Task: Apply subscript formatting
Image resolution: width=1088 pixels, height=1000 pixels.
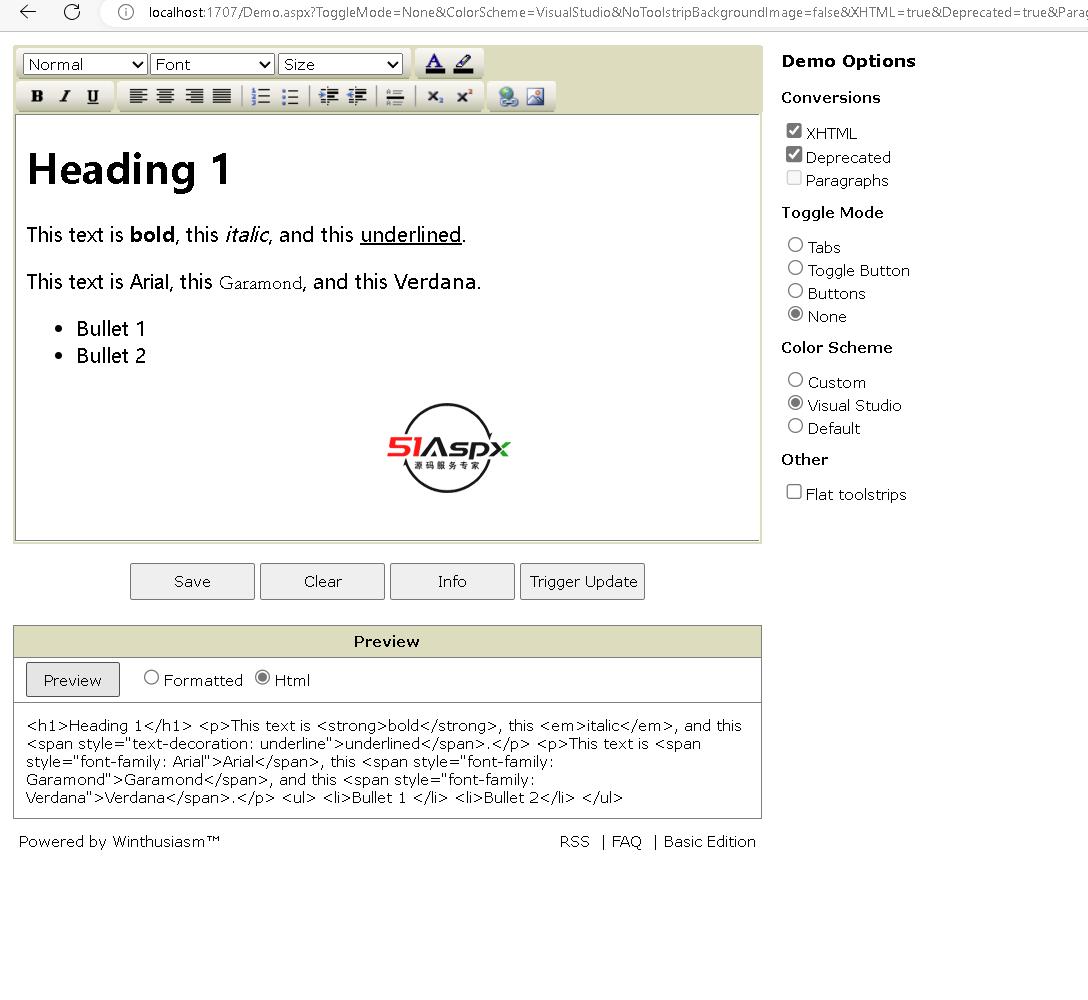Action: pyautogui.click(x=434, y=96)
